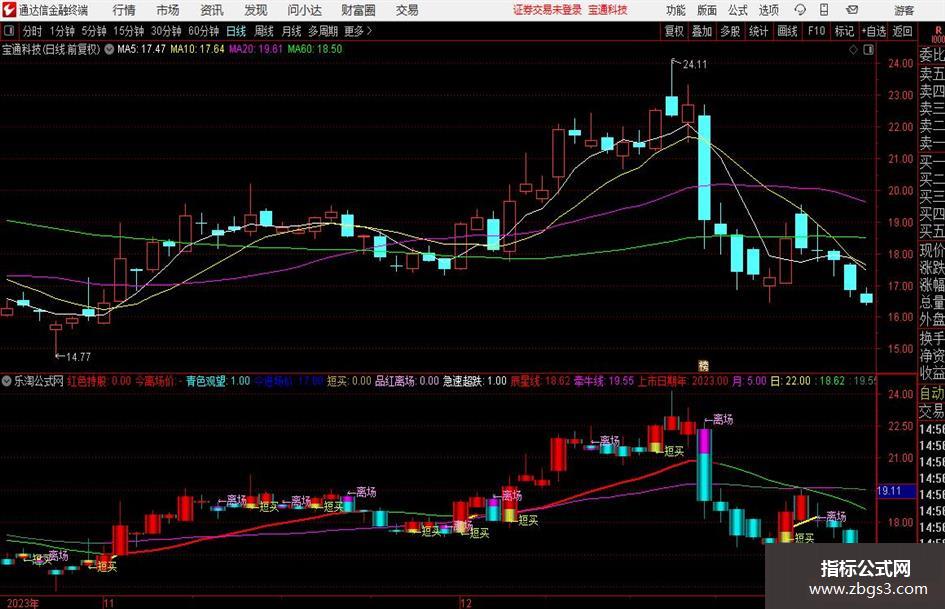Click the 14.77 low price marker
Image resolution: width=945 pixels, height=609 pixels.
(x=78, y=357)
